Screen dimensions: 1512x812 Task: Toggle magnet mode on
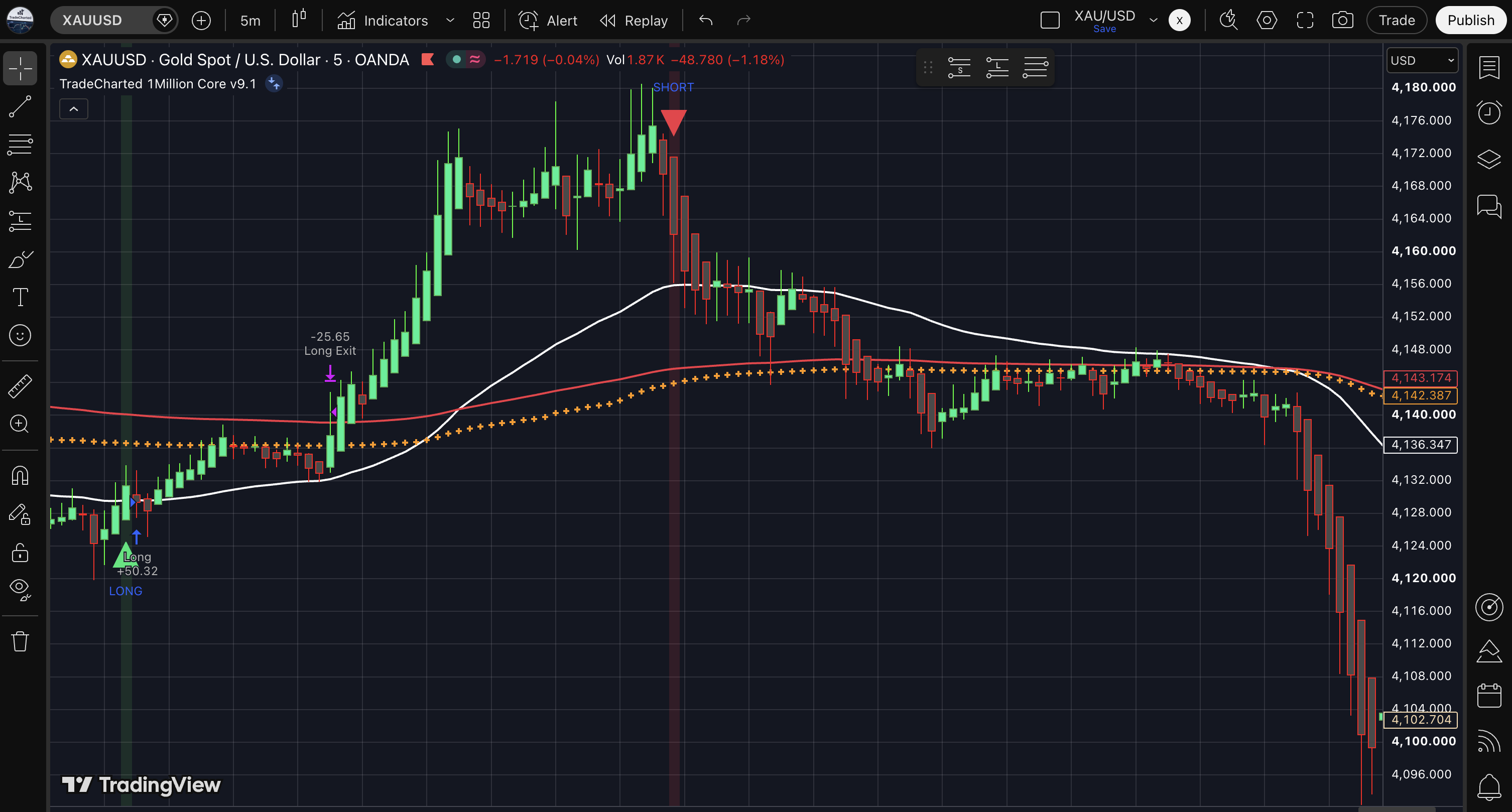(x=20, y=475)
